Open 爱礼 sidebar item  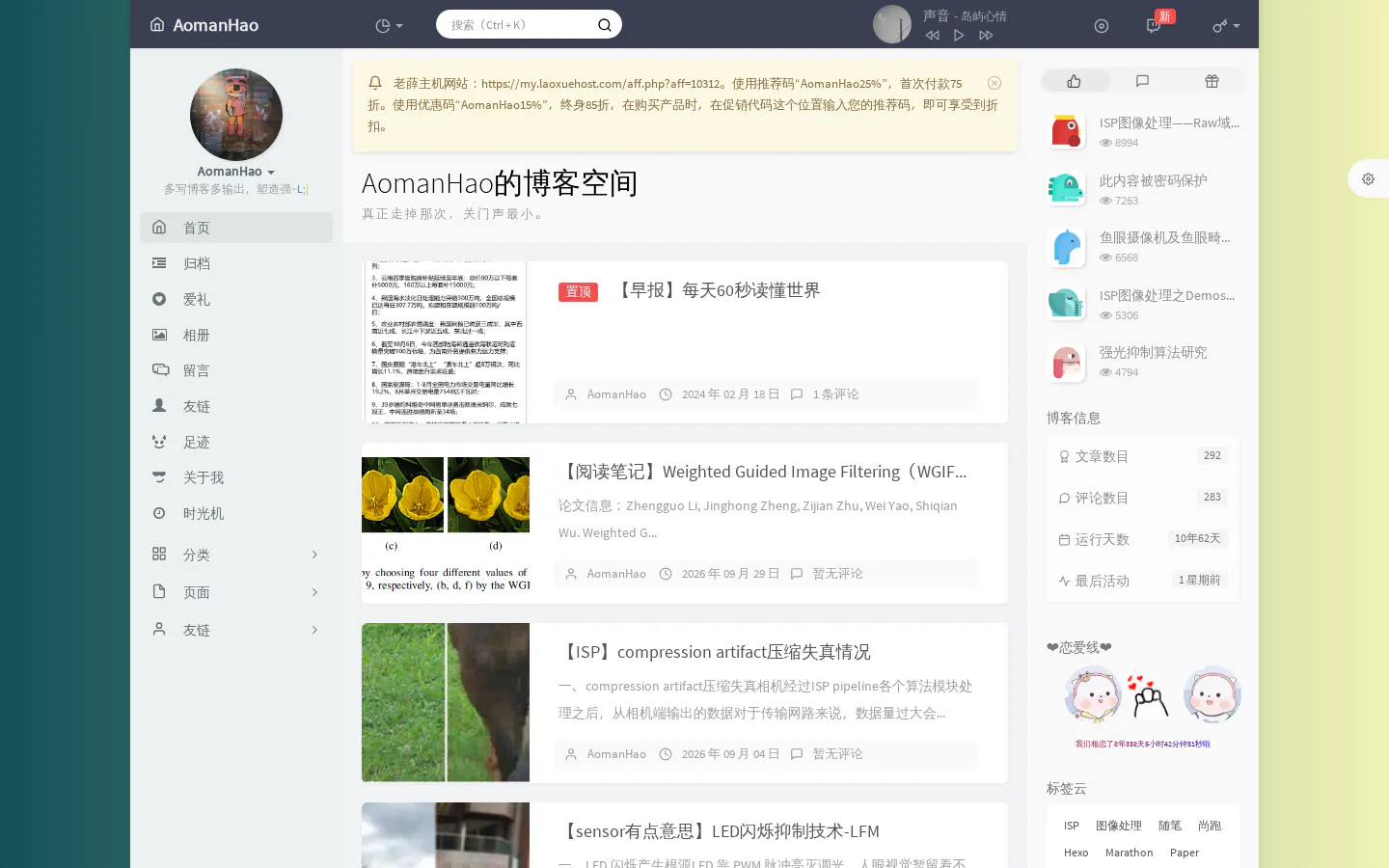236,299
